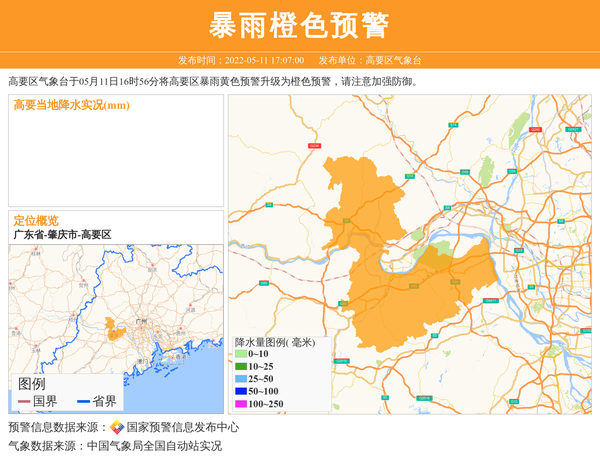
Task: Click the 50~100 legend label
Action: click(x=263, y=391)
